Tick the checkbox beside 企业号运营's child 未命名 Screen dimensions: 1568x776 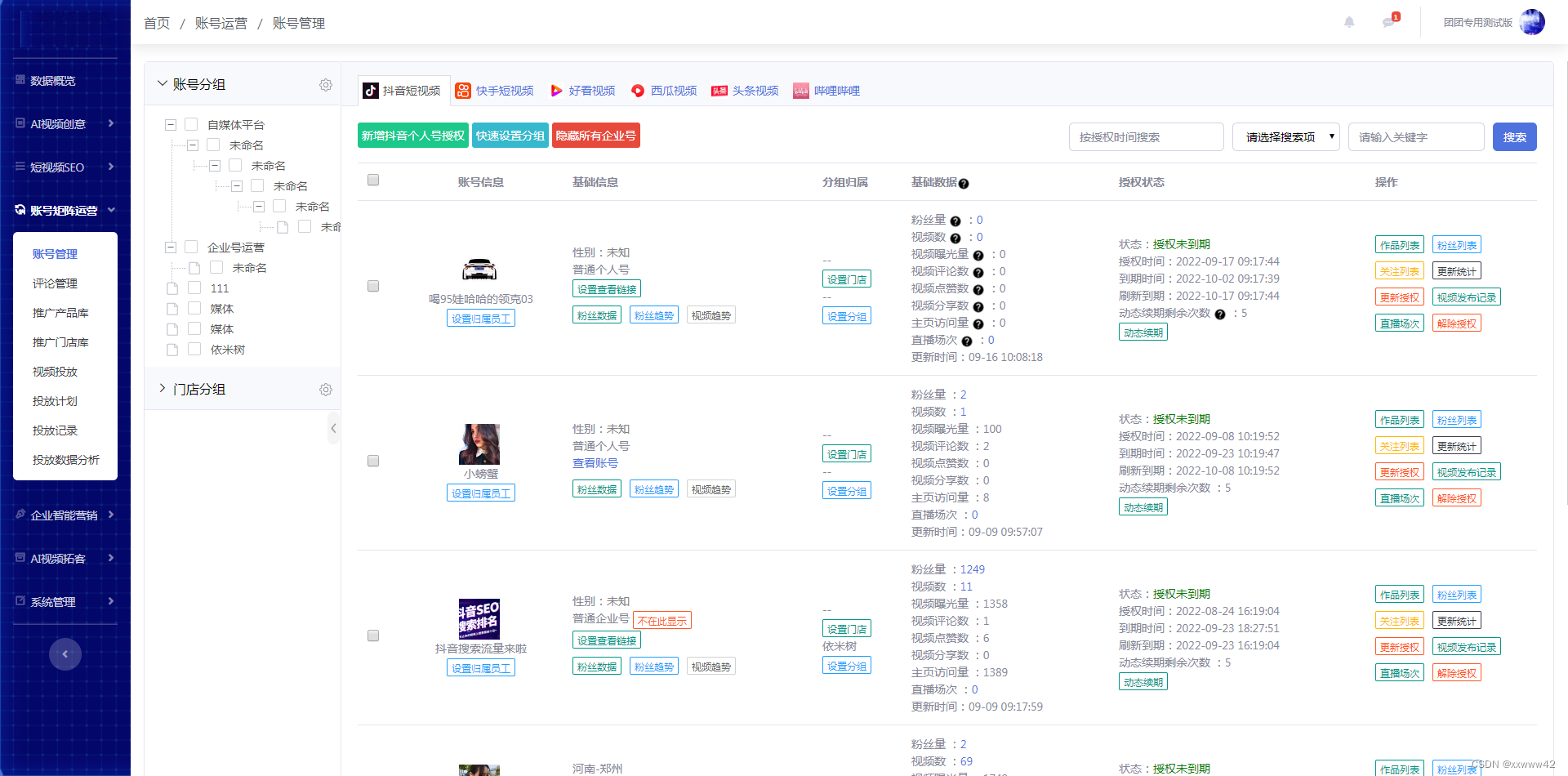[x=216, y=267]
